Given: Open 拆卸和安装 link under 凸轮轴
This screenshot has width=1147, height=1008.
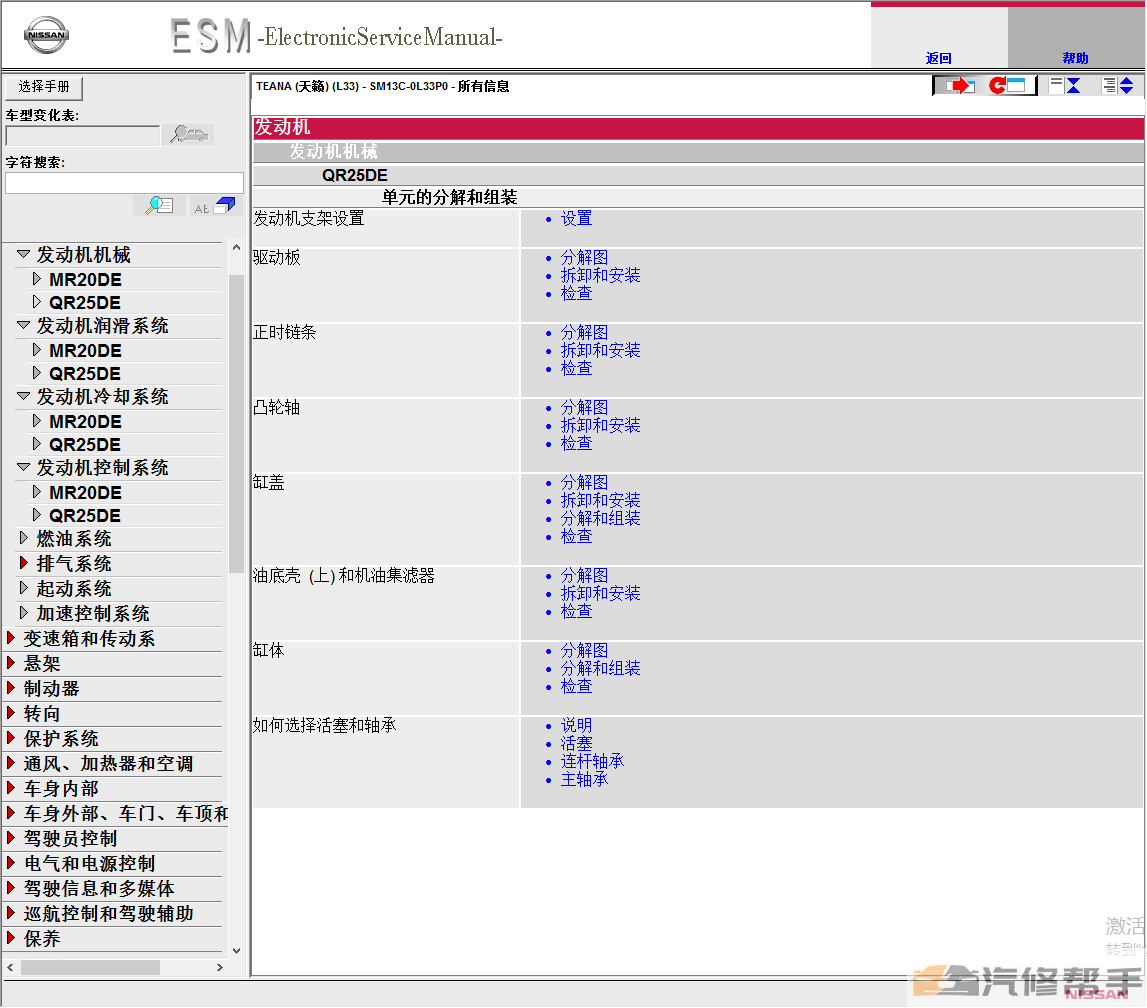Looking at the screenshot, I should click(x=601, y=425).
